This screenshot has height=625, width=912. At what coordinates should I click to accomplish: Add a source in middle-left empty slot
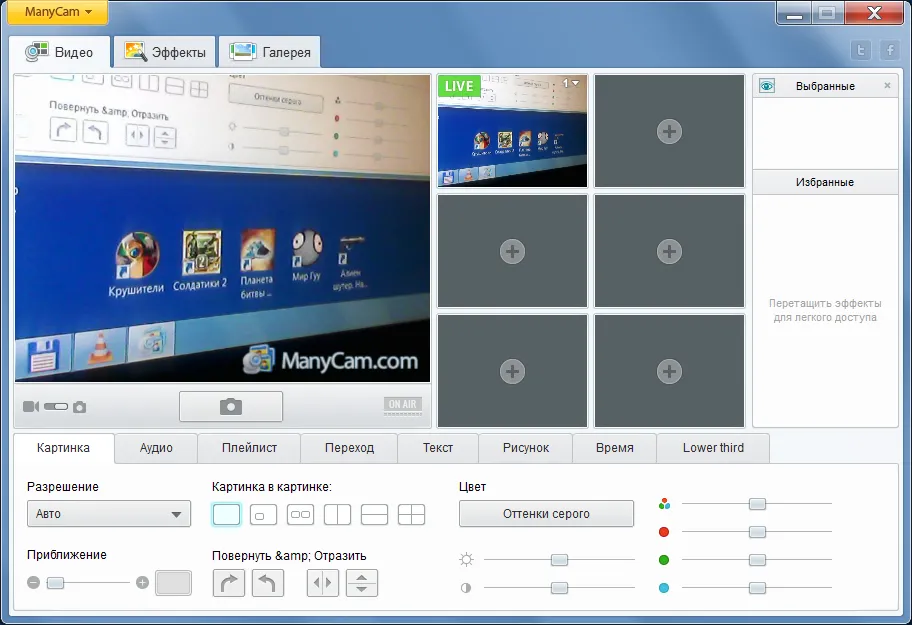tap(512, 251)
